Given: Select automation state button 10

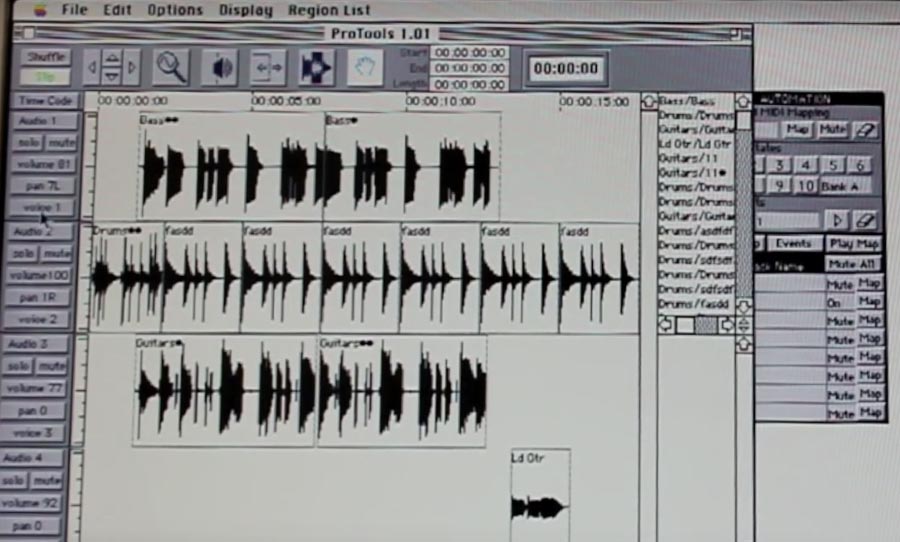Looking at the screenshot, I should [805, 185].
